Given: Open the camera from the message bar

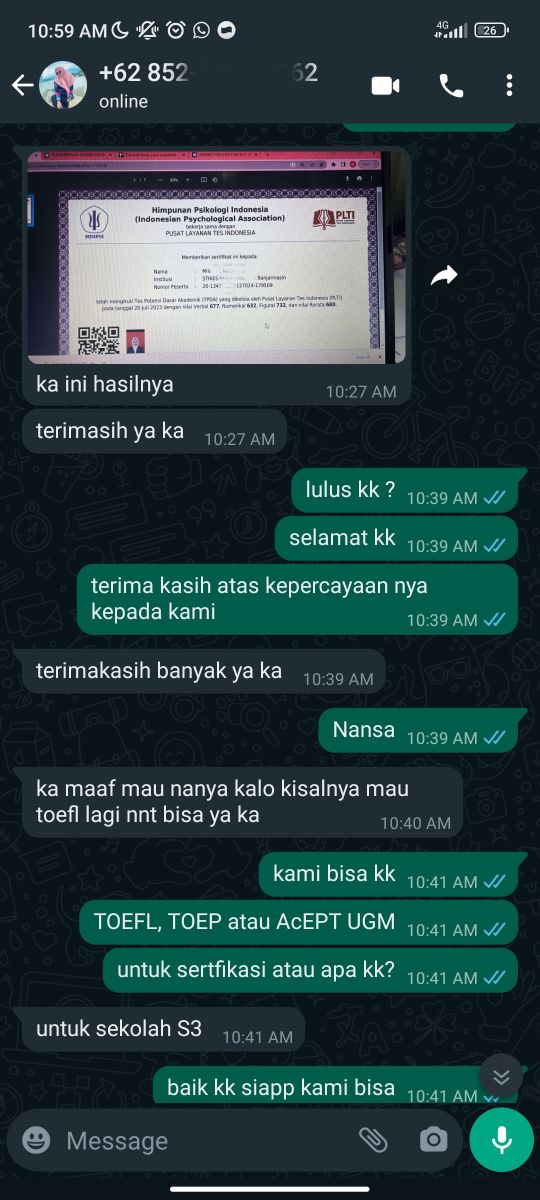Looking at the screenshot, I should (433, 1140).
